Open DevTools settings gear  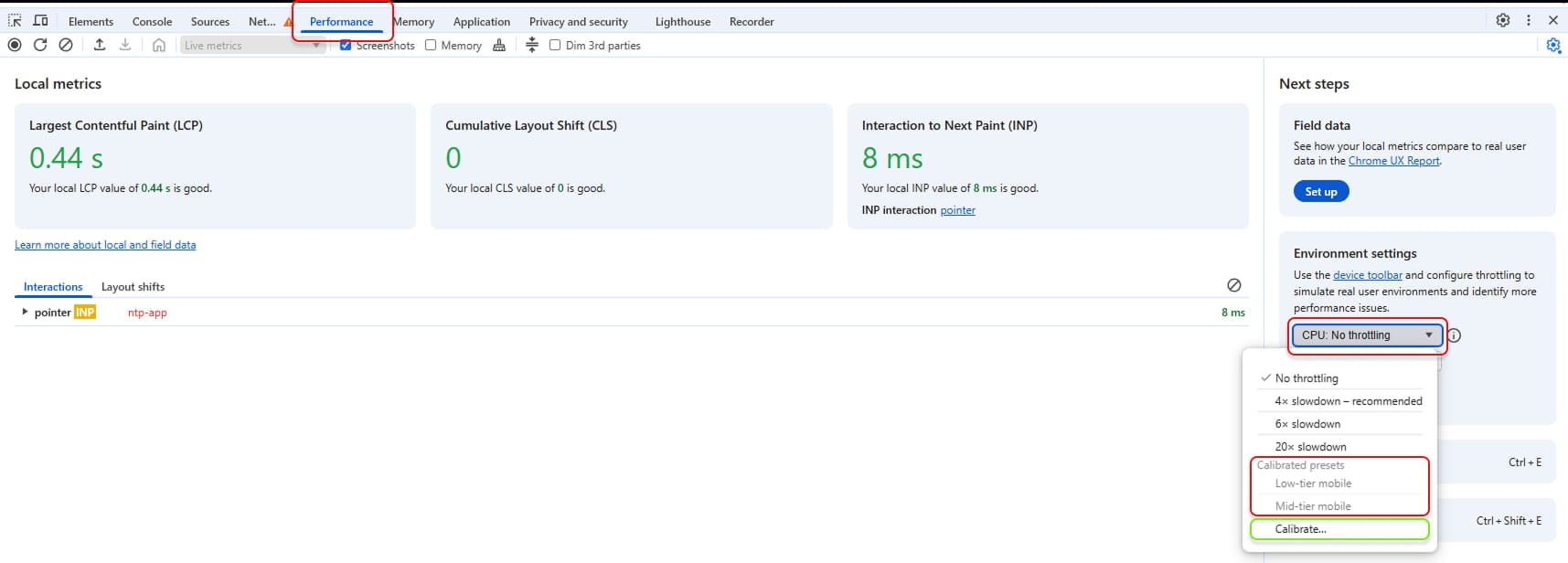[x=1502, y=20]
